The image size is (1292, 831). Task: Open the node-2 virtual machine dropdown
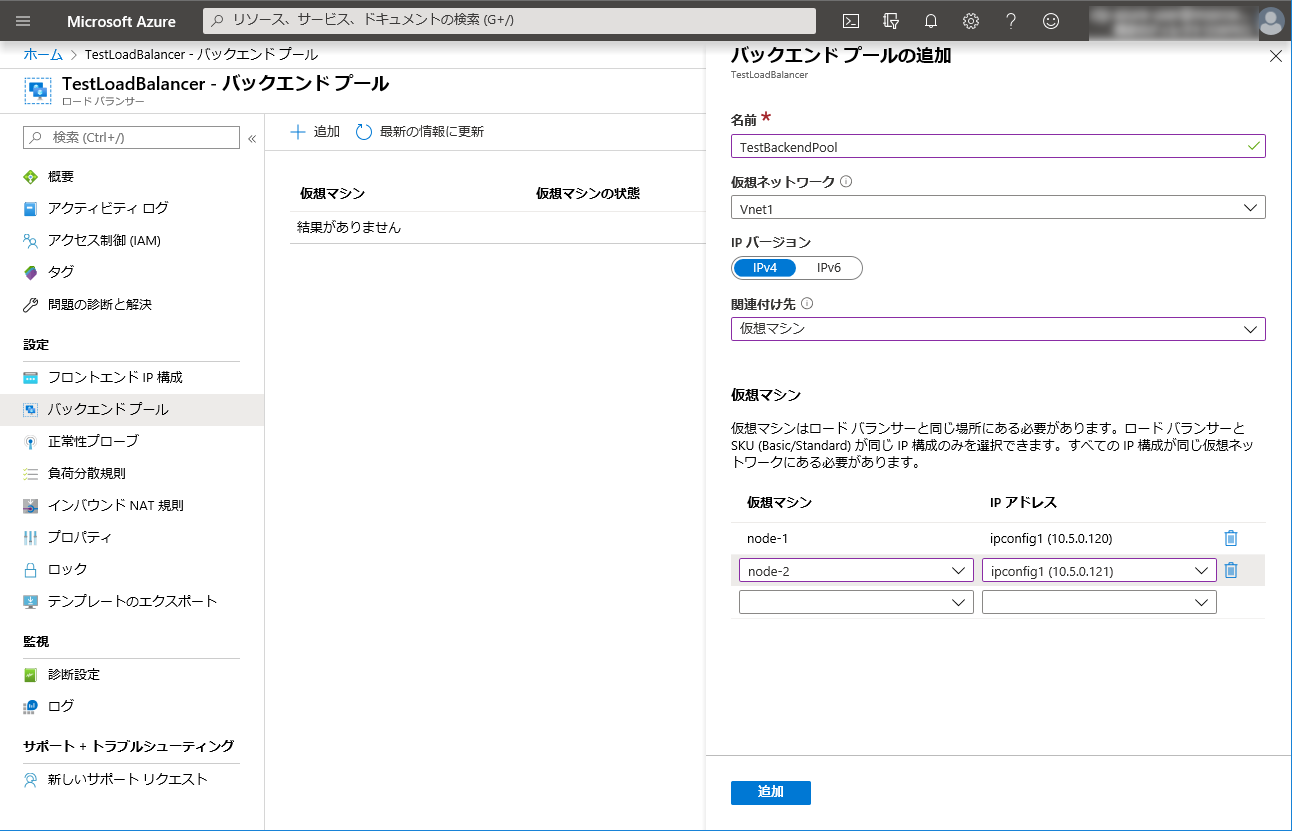pos(855,571)
